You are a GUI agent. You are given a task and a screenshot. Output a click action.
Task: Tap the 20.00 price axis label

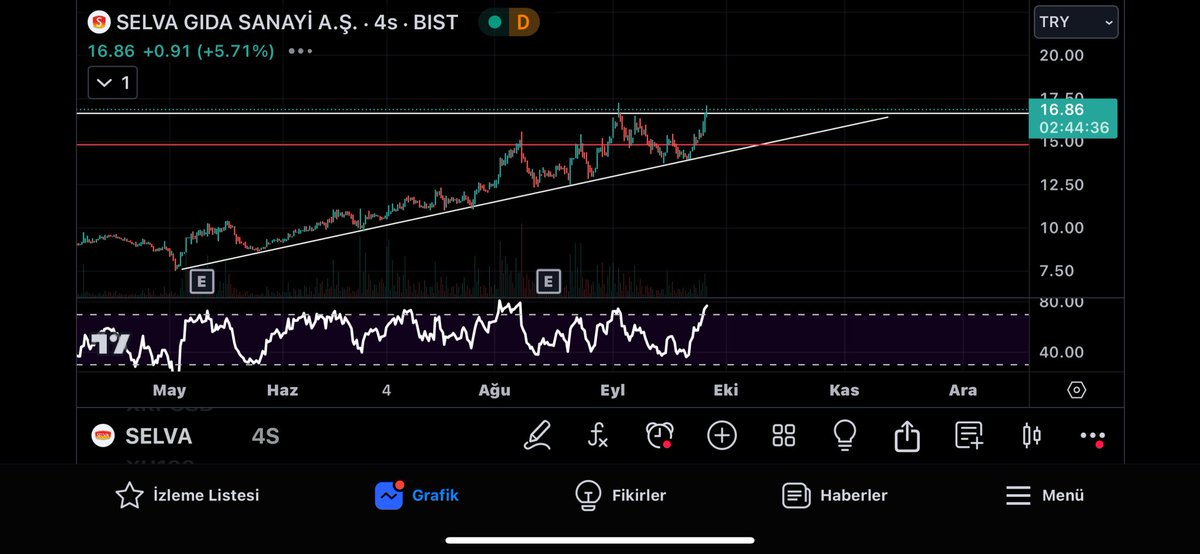pyautogui.click(x=1061, y=55)
